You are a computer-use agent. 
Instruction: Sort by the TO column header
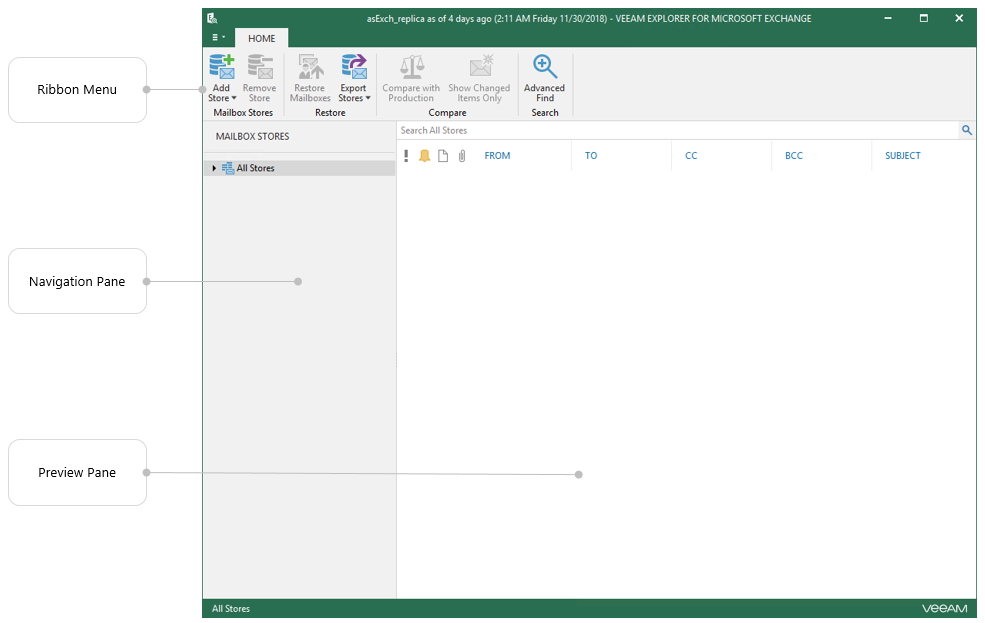tap(590, 156)
